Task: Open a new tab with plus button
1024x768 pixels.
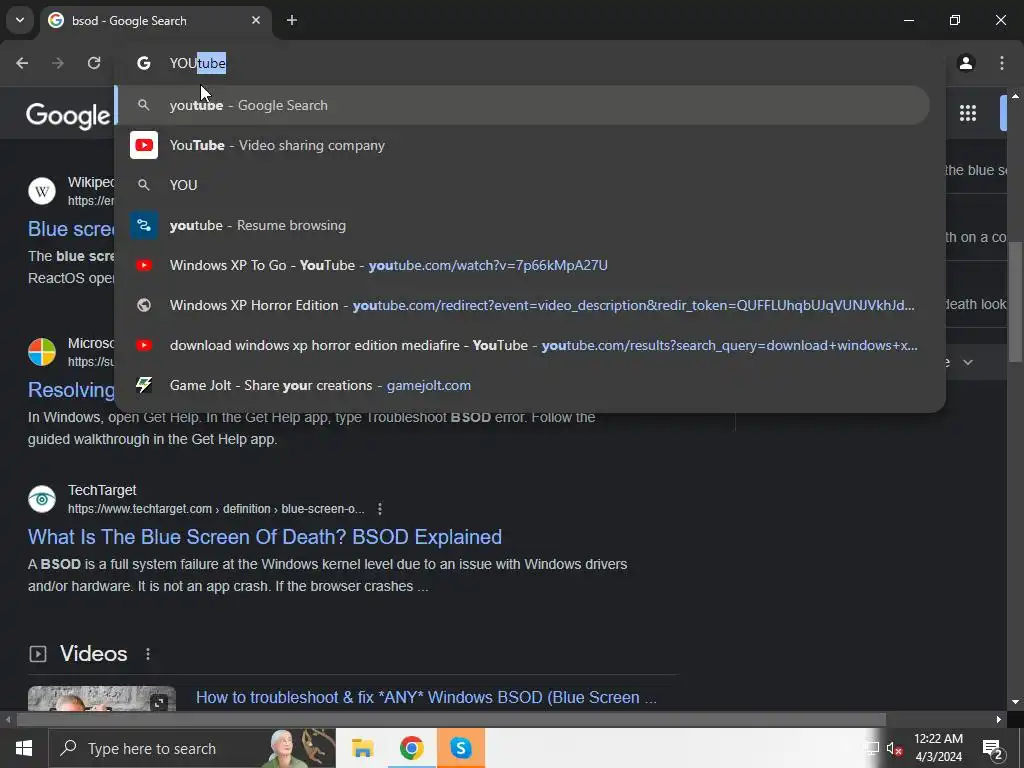Action: click(x=292, y=20)
